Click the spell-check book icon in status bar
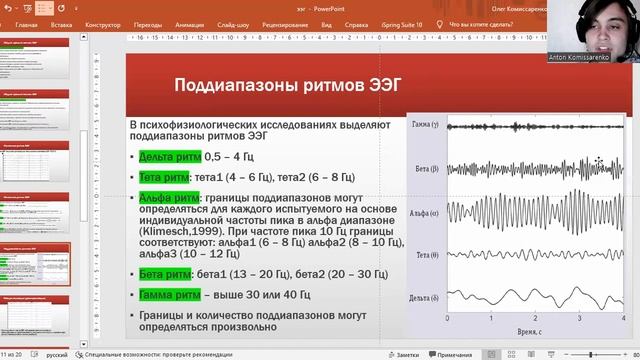Screen dimensions: 640x360 click(34, 355)
